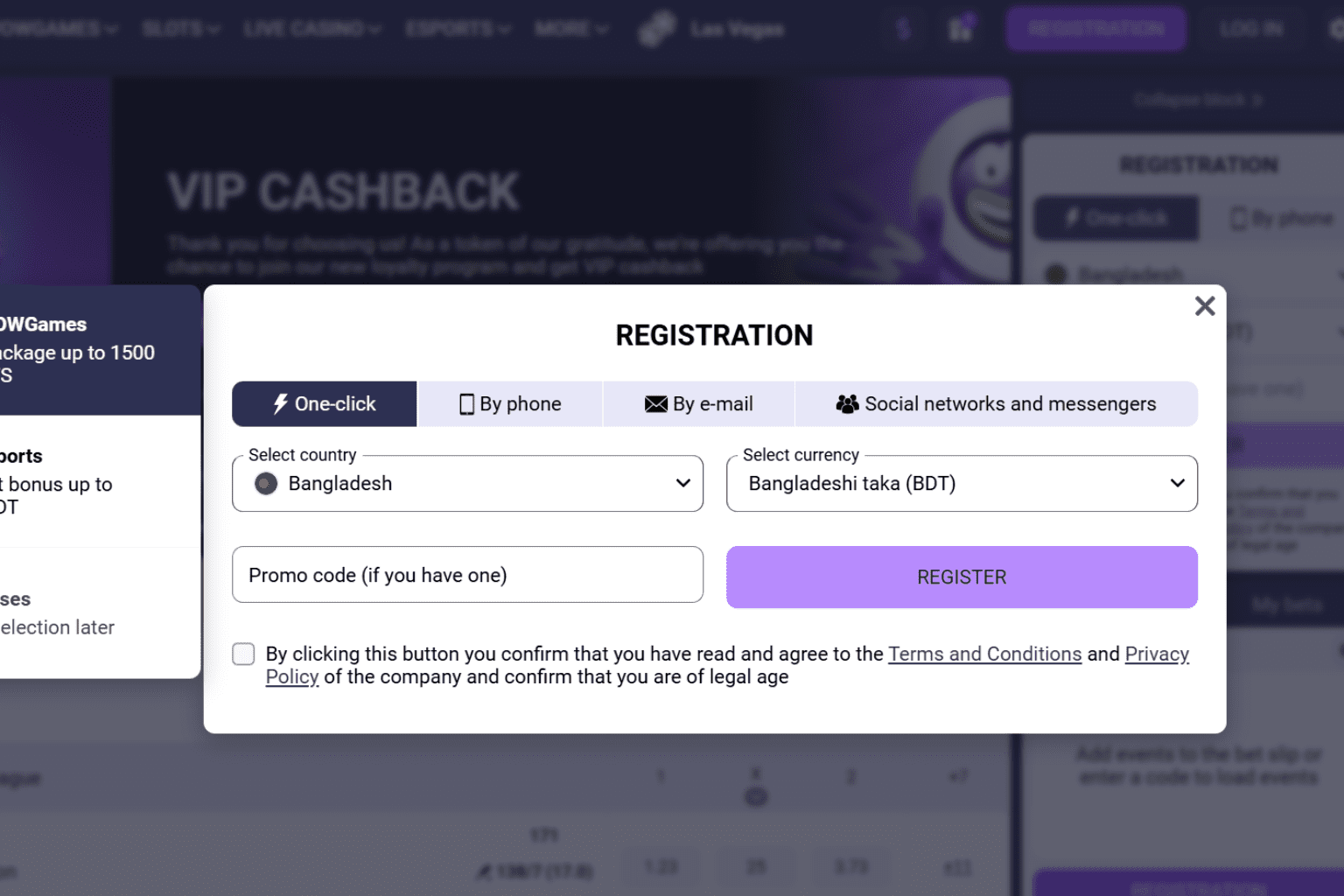Check the Terms and Conditions agreement checkbox
This screenshot has width=1344, height=896.
[x=243, y=654]
